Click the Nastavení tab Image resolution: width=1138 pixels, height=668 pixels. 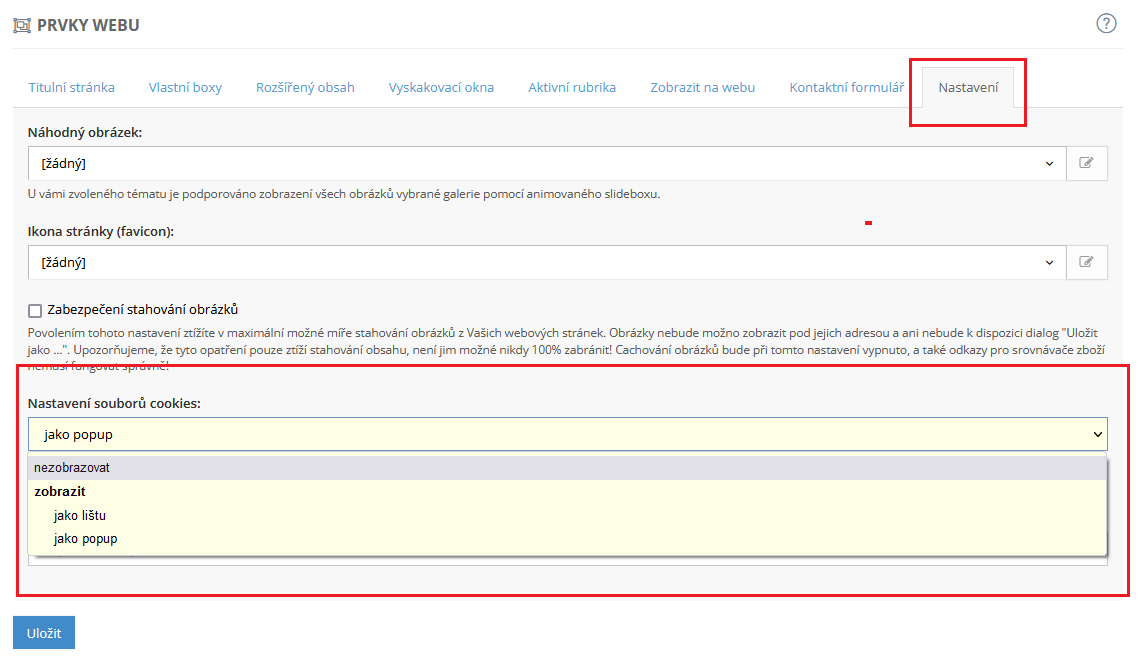click(967, 88)
